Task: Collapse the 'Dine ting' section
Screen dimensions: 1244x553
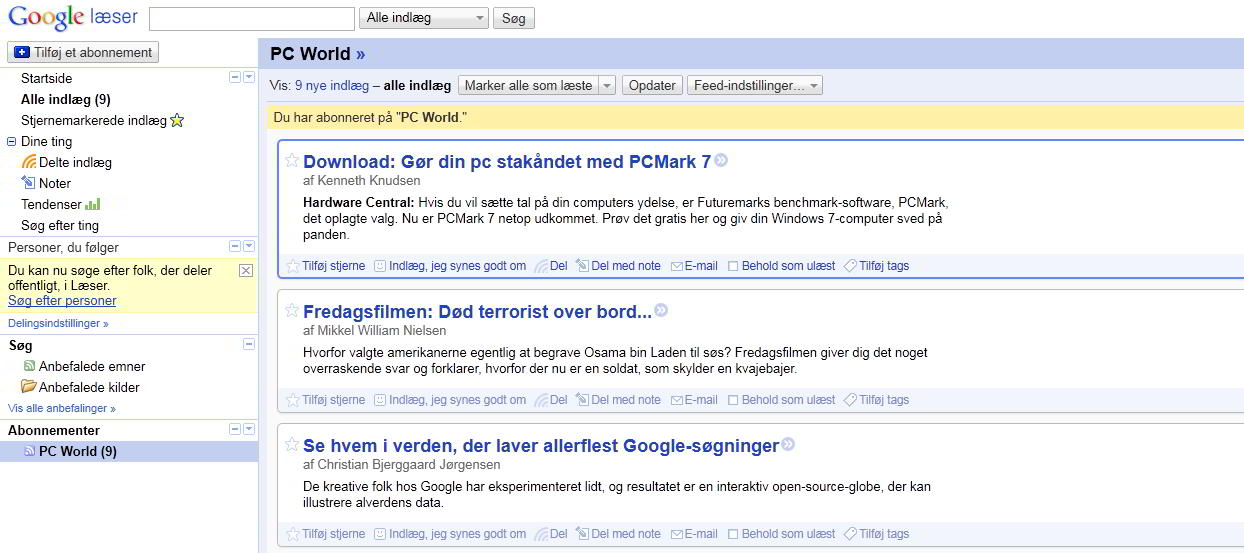Action: click(12, 142)
